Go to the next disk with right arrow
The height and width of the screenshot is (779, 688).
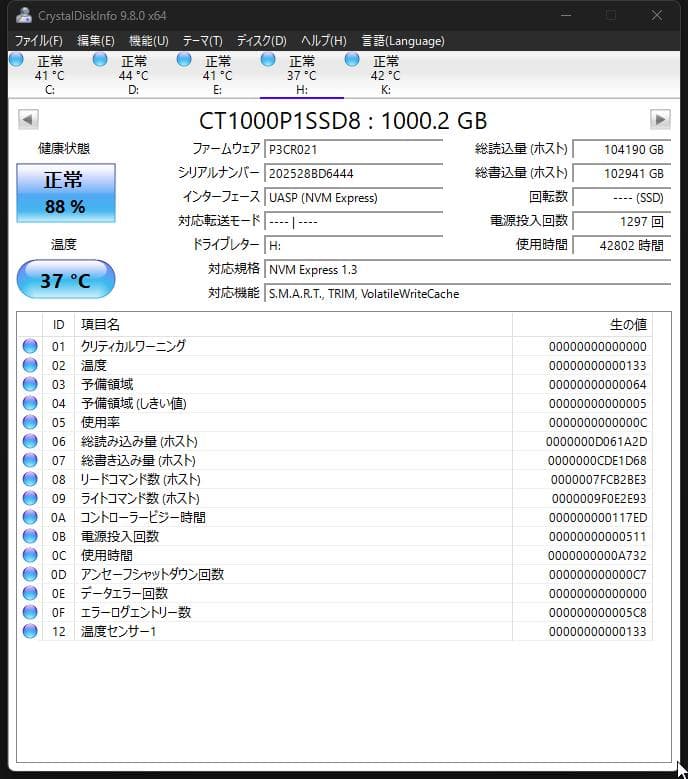[x=660, y=119]
